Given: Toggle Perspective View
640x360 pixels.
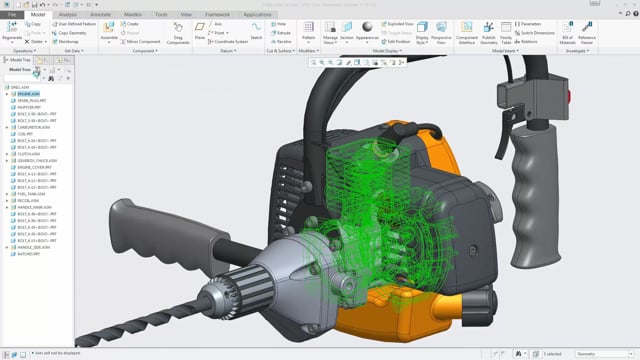Looking at the screenshot, I should click(x=441, y=33).
